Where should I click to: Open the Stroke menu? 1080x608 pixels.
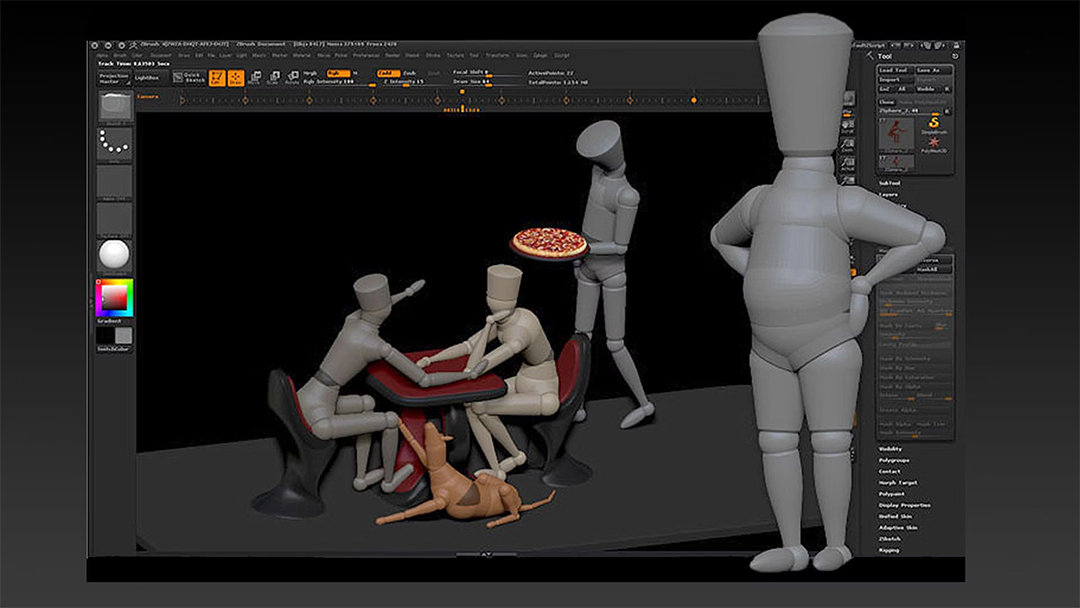point(433,55)
